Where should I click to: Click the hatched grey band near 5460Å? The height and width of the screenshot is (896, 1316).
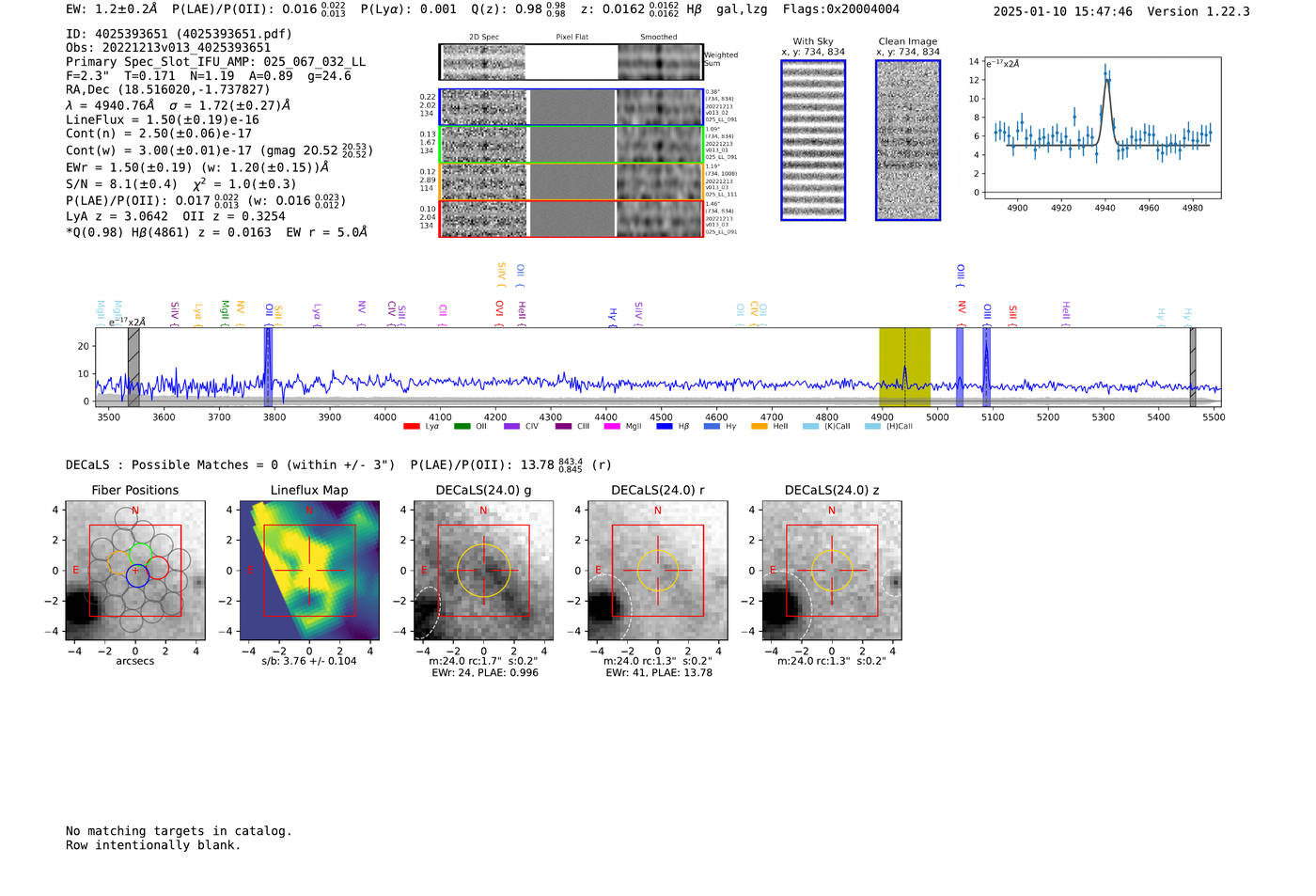coord(1192,368)
